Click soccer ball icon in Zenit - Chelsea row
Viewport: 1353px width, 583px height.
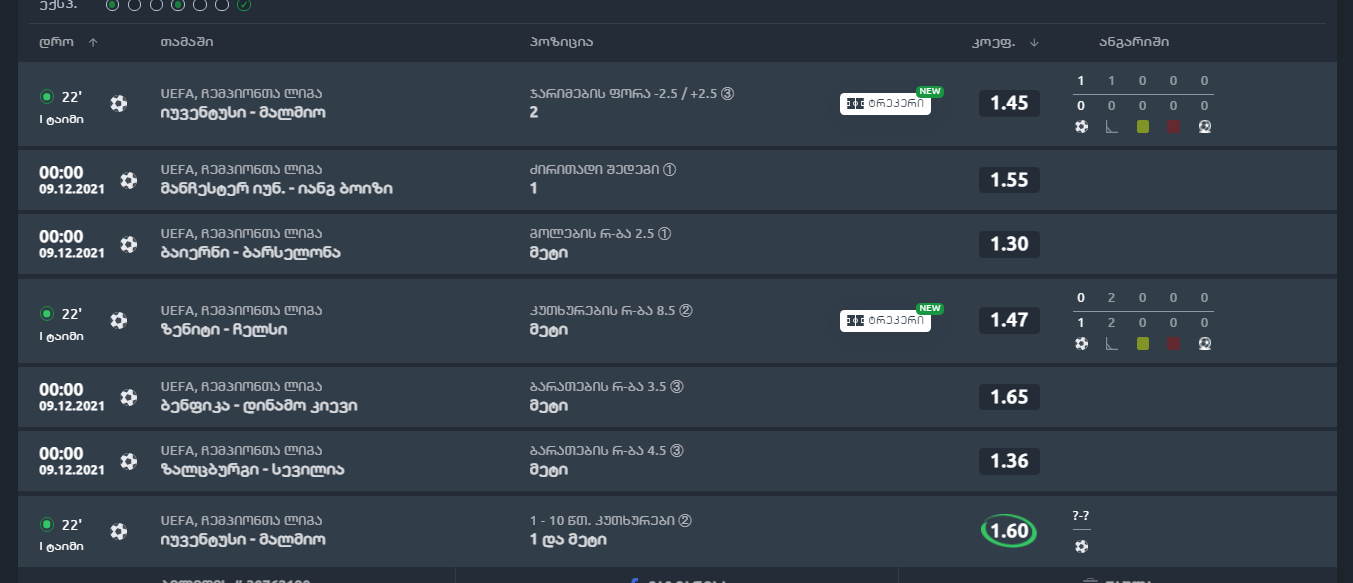119,320
